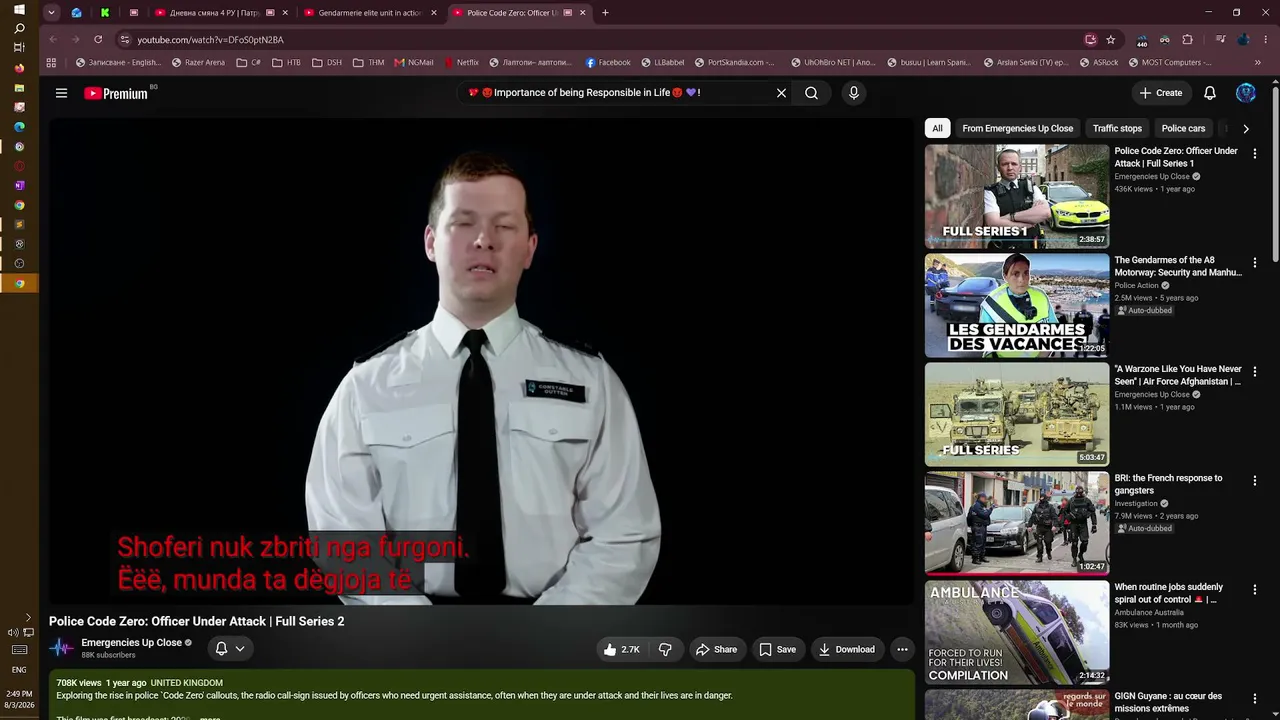This screenshot has width=1280, height=720.
Task: Start voice search with the microphone
Action: click(x=853, y=93)
